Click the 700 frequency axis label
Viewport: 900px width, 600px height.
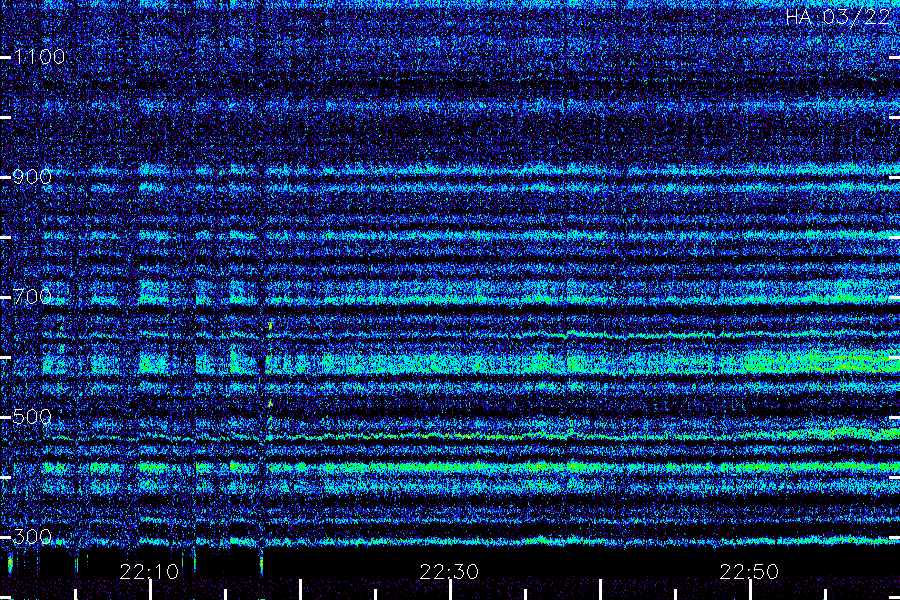pyautogui.click(x=32, y=297)
